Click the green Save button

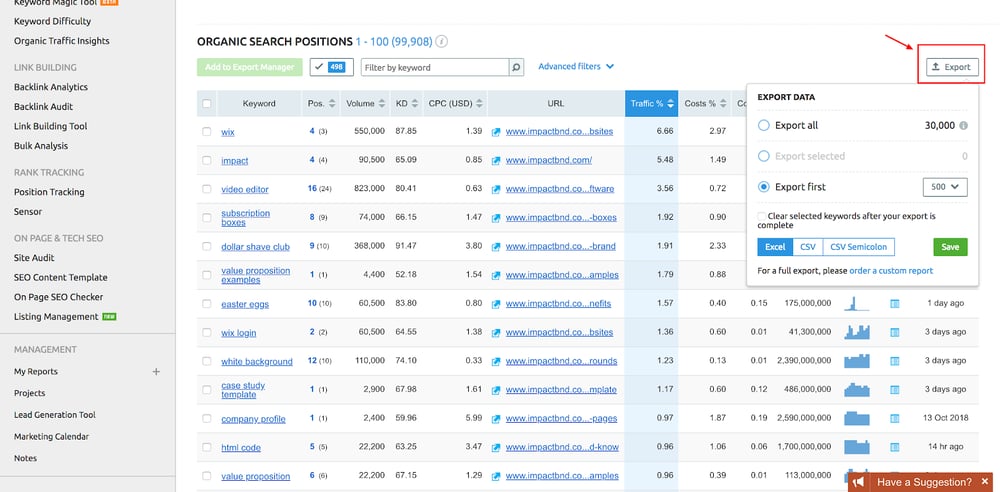pos(950,247)
